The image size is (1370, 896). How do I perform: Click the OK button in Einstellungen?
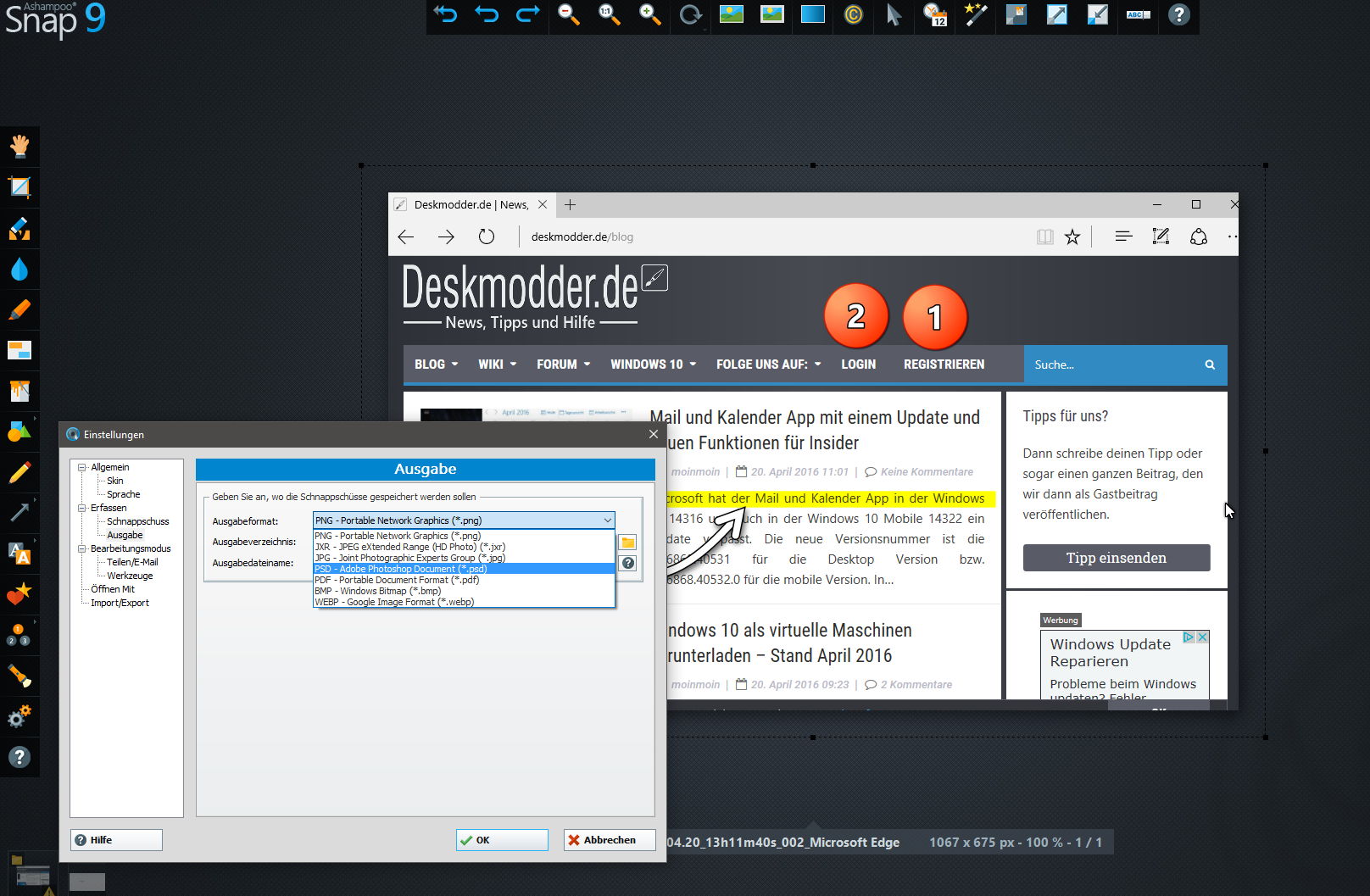(502, 840)
